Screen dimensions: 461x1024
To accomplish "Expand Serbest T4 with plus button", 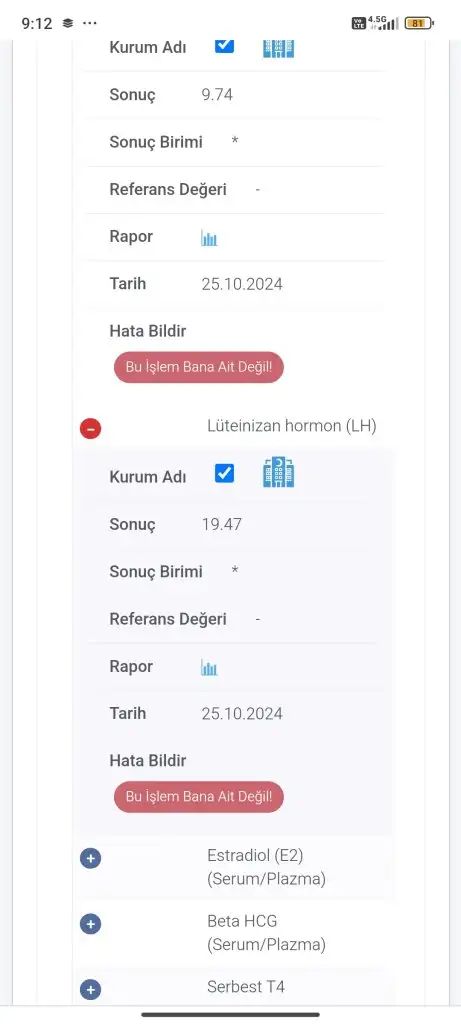I will pyautogui.click(x=90, y=989).
